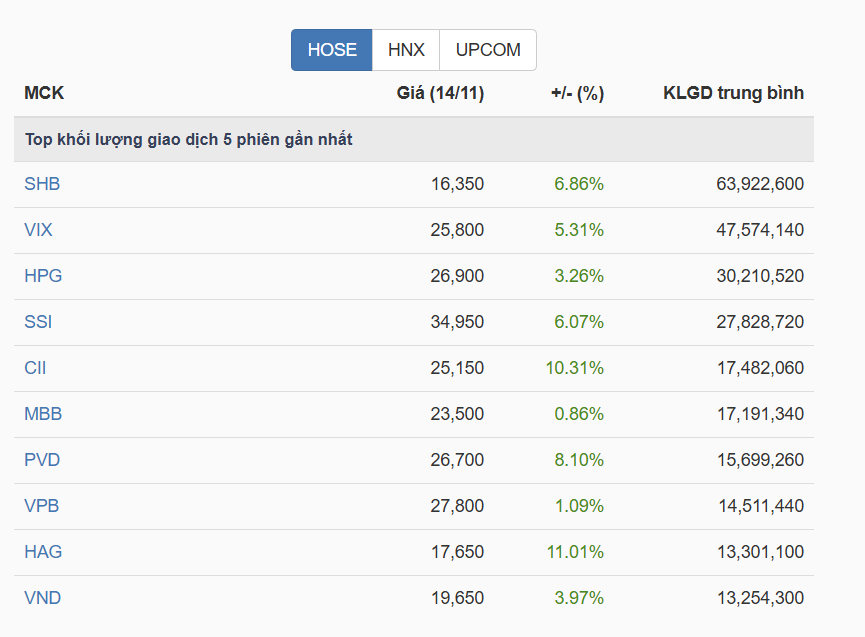Click HAG's 11.01% change value
Image resolution: width=865 pixels, height=637 pixels.
tap(575, 552)
